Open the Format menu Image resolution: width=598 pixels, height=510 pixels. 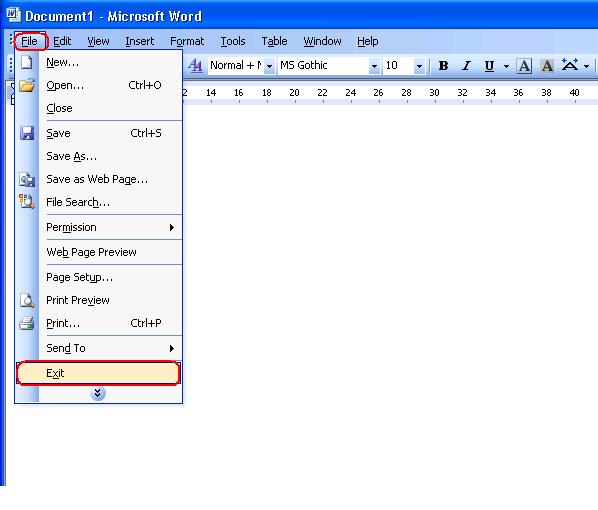pos(187,41)
